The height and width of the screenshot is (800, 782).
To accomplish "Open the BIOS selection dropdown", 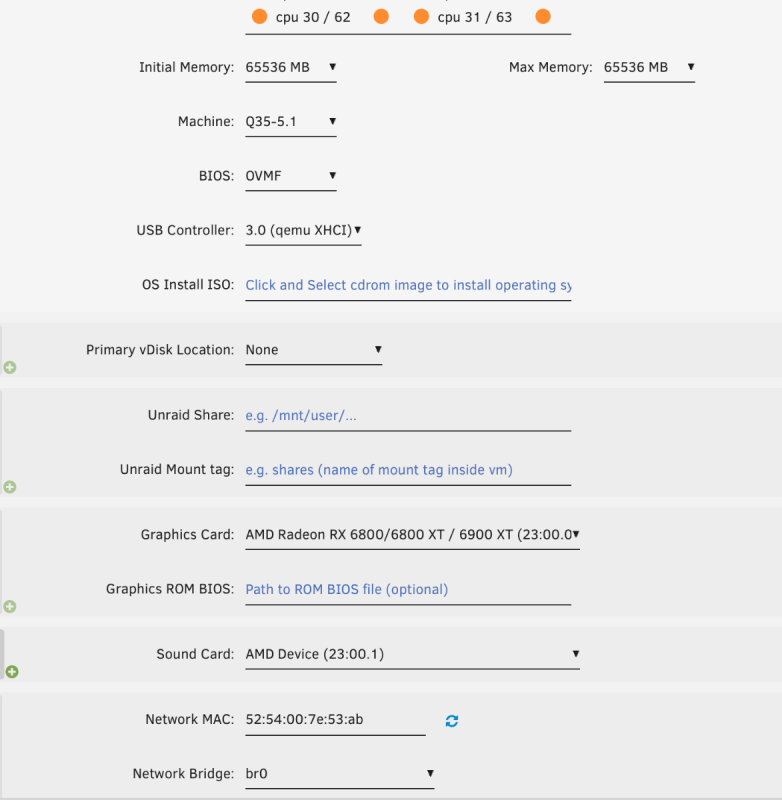I will coord(291,176).
